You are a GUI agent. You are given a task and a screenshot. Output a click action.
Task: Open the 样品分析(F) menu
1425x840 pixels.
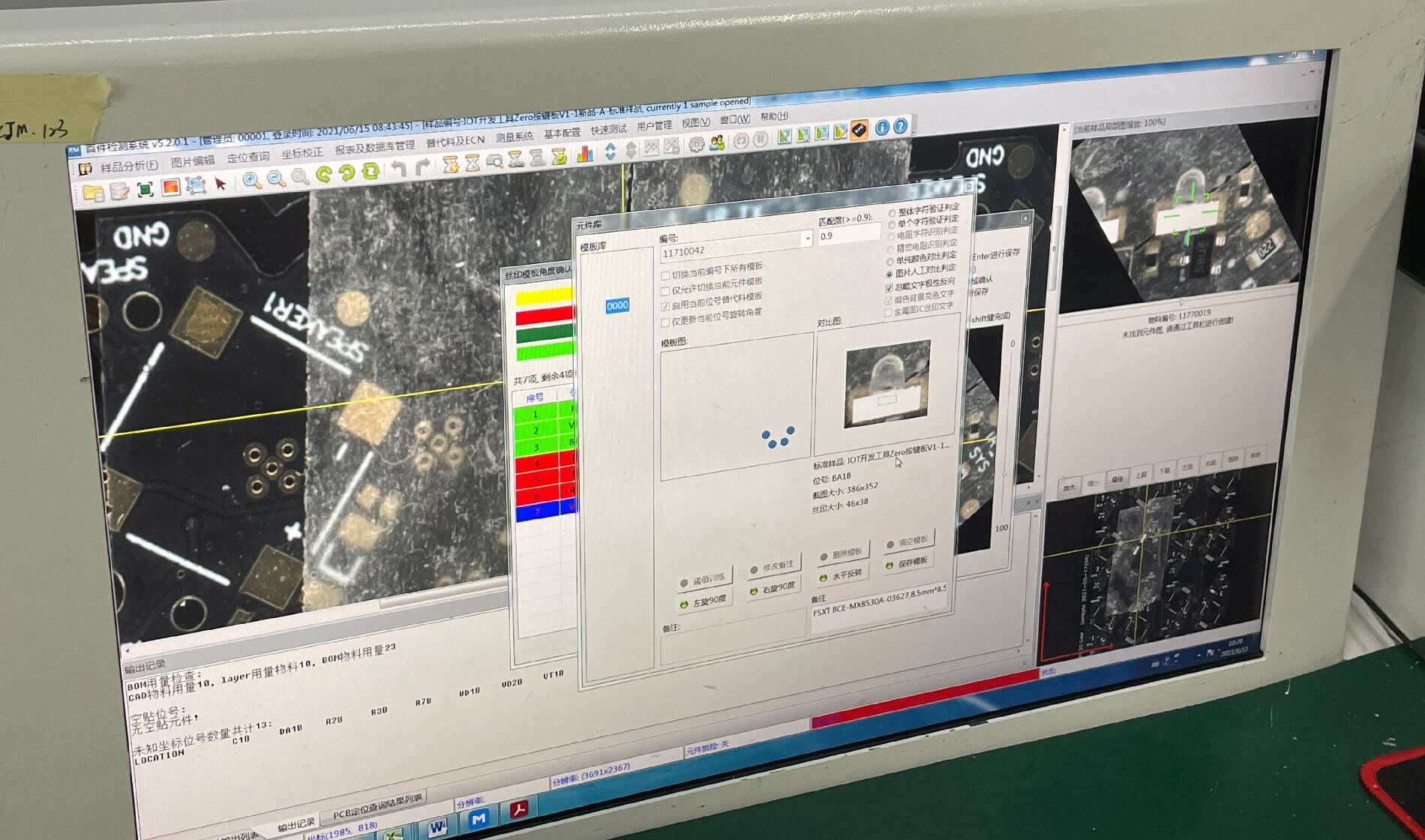(129, 166)
